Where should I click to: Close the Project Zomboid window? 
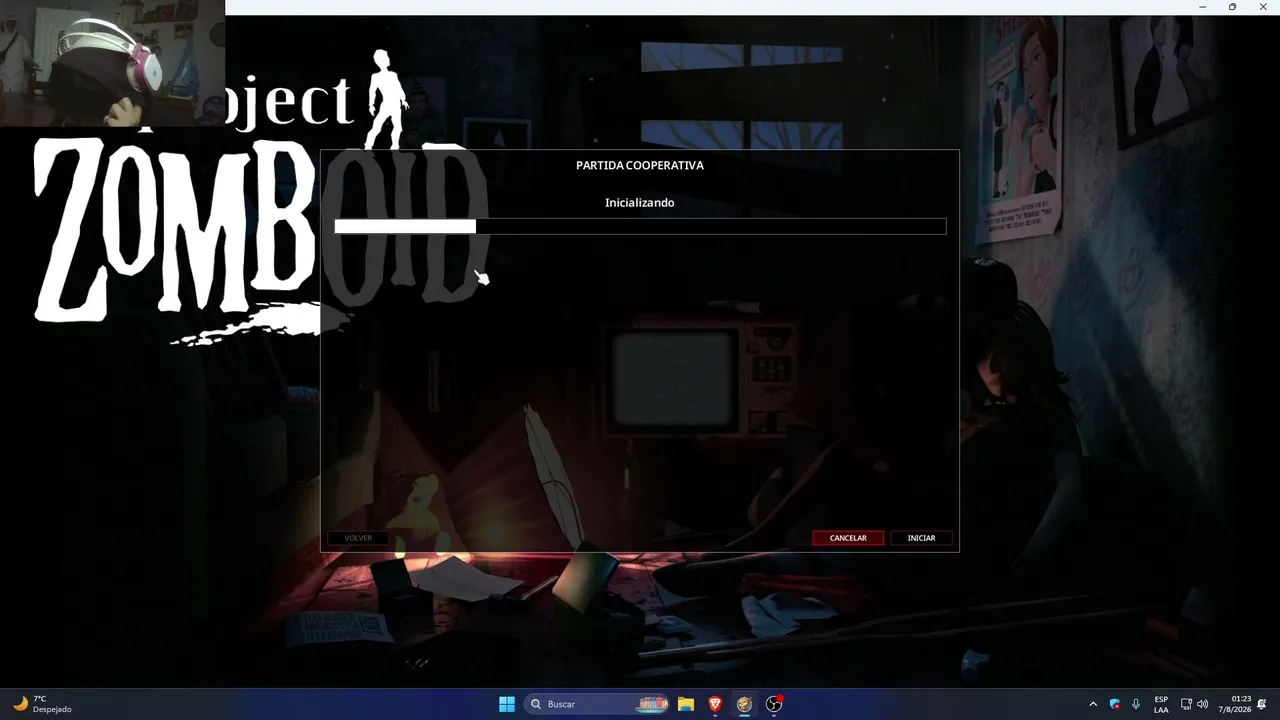pyautogui.click(x=1263, y=7)
